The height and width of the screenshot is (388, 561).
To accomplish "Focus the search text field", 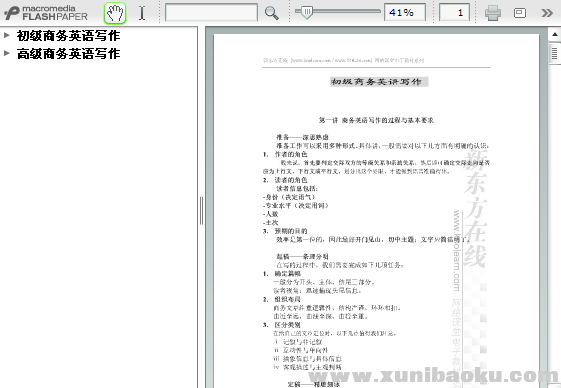I will tap(211, 13).
